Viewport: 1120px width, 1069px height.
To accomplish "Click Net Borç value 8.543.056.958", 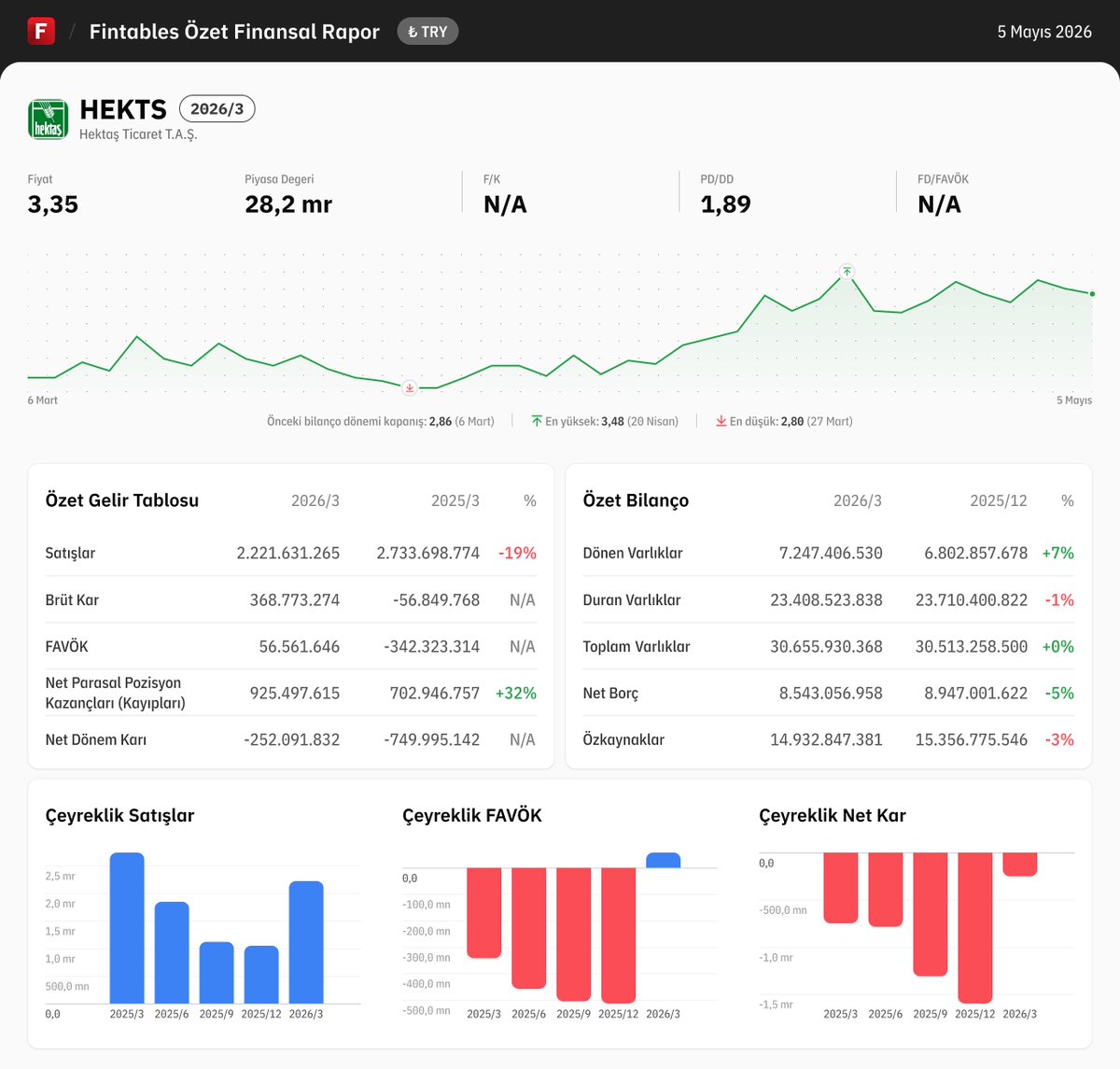I will pyautogui.click(x=831, y=693).
